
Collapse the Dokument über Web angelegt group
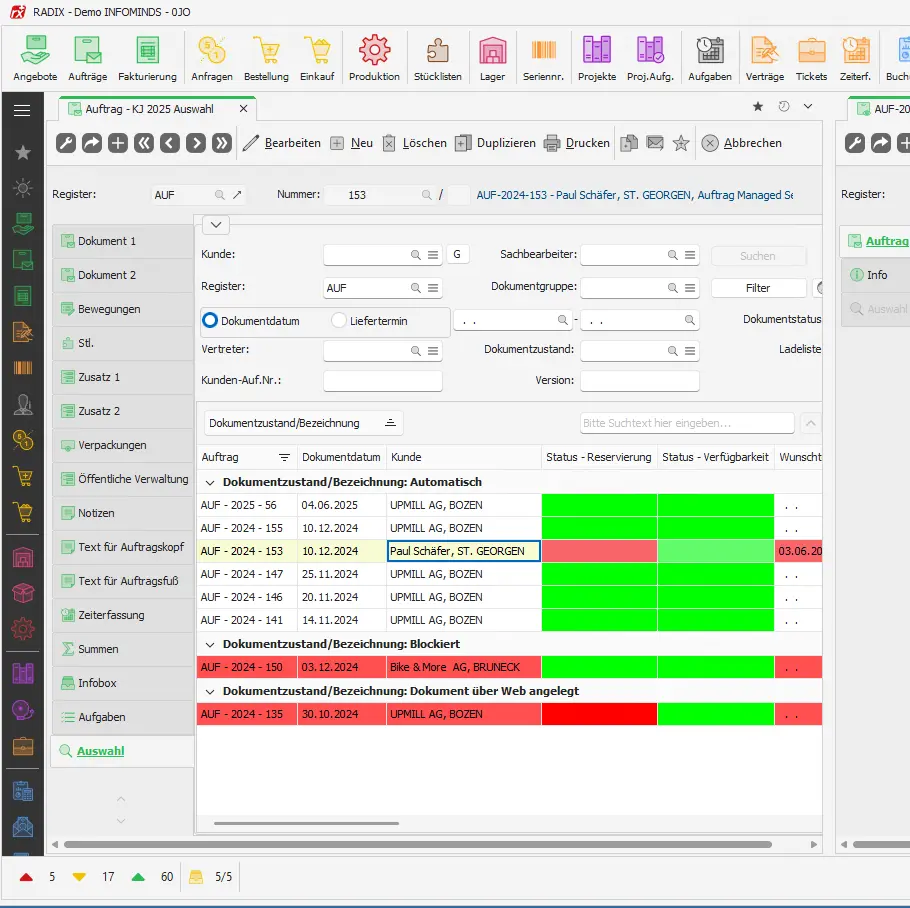(x=210, y=692)
